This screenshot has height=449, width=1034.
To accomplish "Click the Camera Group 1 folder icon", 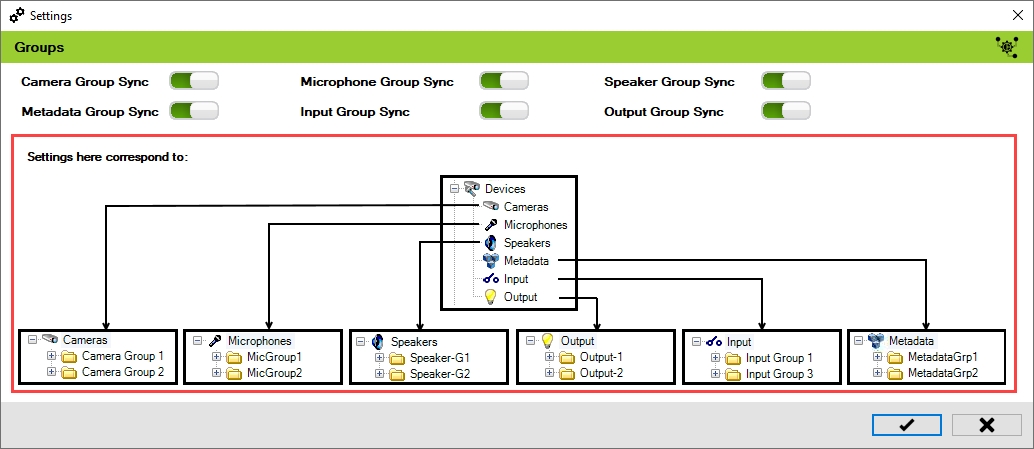I will [x=68, y=356].
